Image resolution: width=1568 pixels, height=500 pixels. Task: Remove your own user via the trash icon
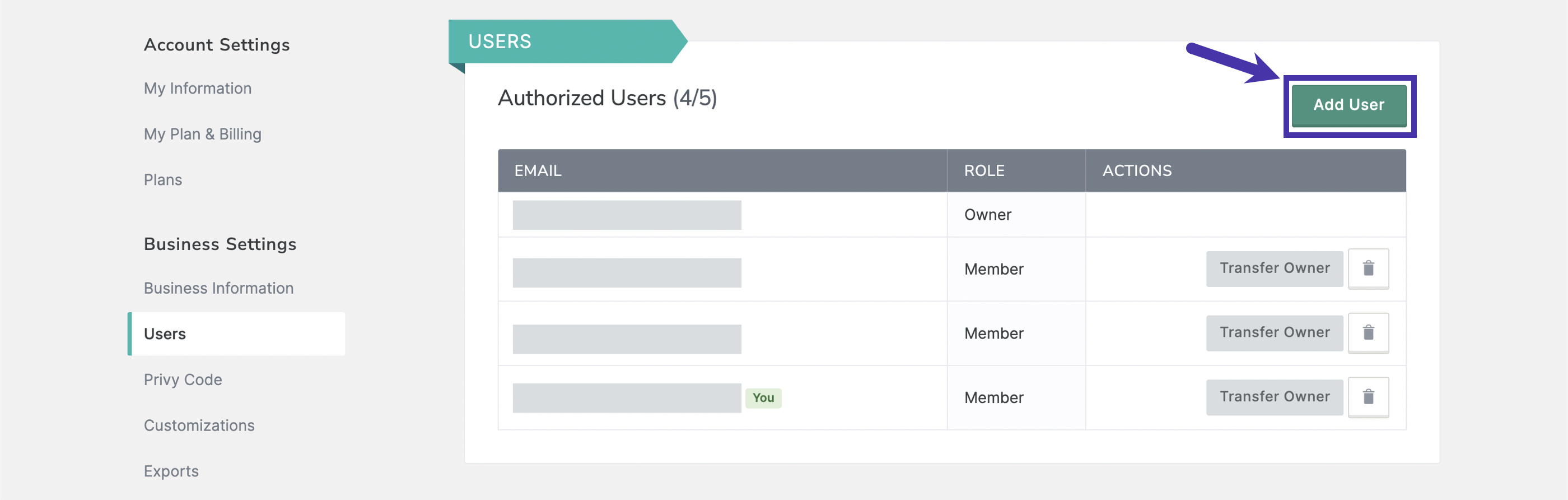pyautogui.click(x=1368, y=397)
